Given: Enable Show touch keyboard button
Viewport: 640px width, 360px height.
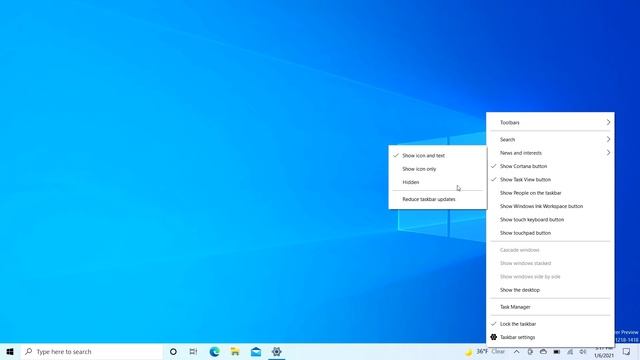Looking at the screenshot, I should tap(550, 220).
